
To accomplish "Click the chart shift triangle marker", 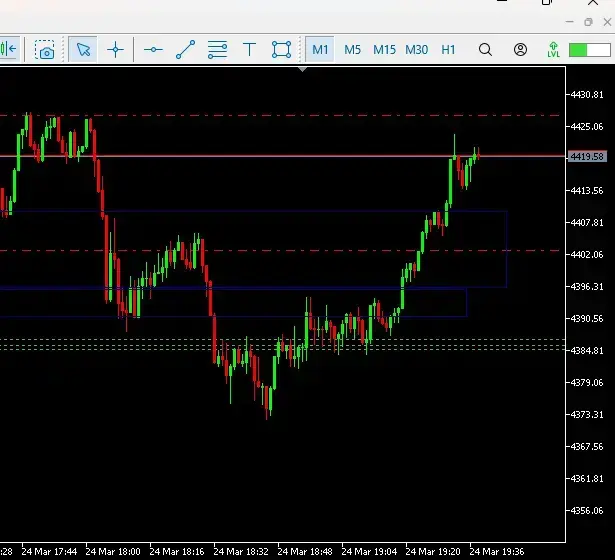I will coord(302,69).
